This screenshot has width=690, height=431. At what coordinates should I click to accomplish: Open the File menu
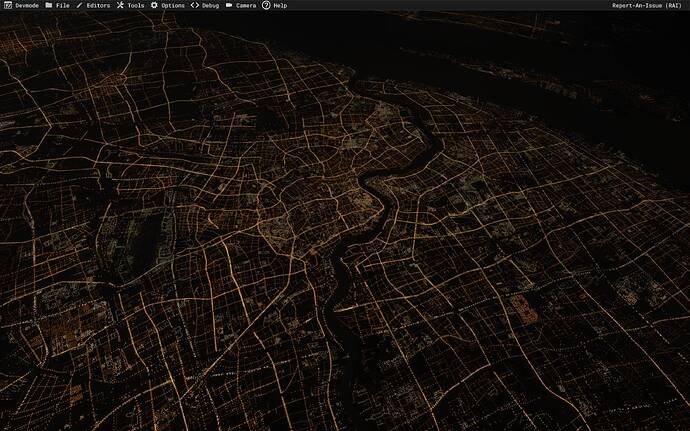click(57, 5)
